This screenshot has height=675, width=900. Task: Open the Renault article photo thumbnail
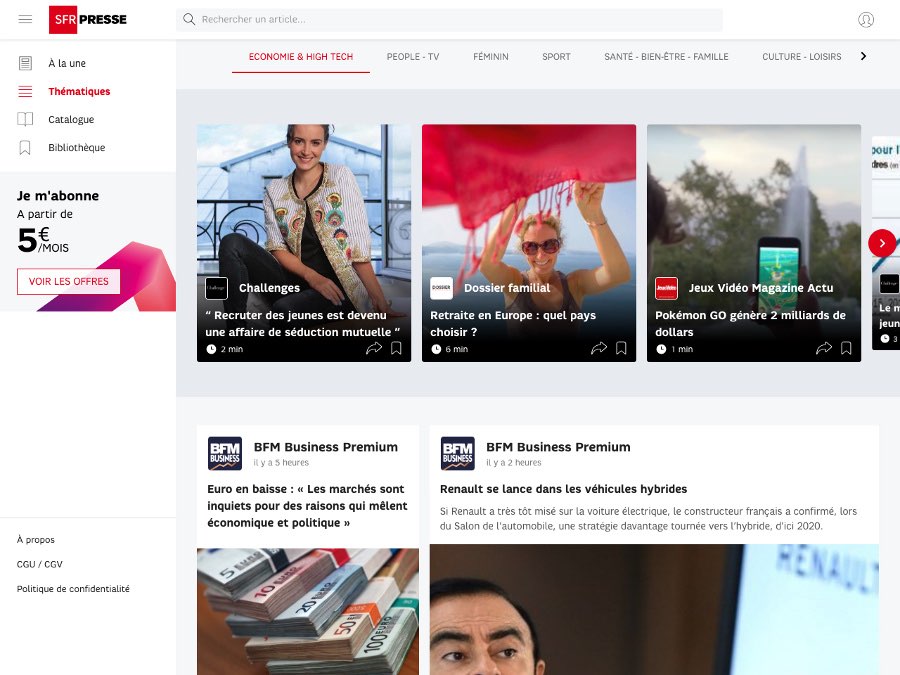click(654, 608)
